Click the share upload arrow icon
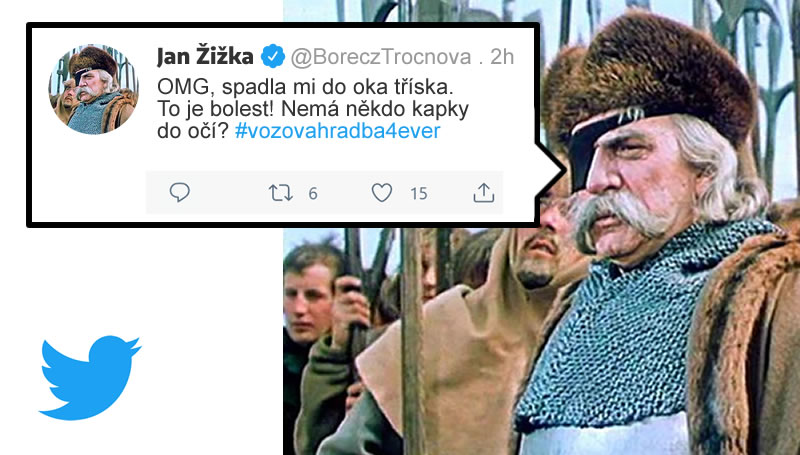 pos(484,193)
